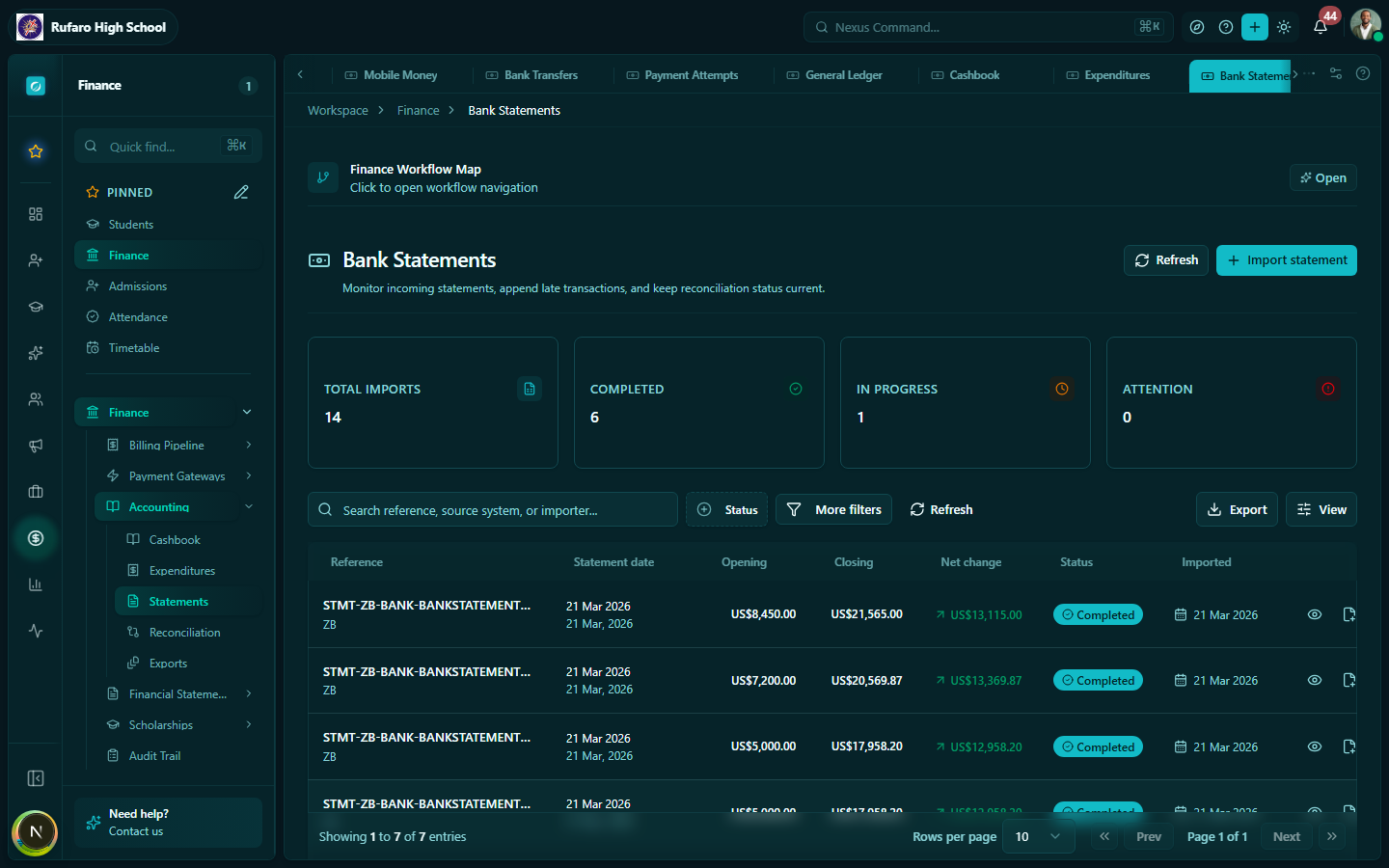Switch to the Mobile Money tab

click(391, 74)
